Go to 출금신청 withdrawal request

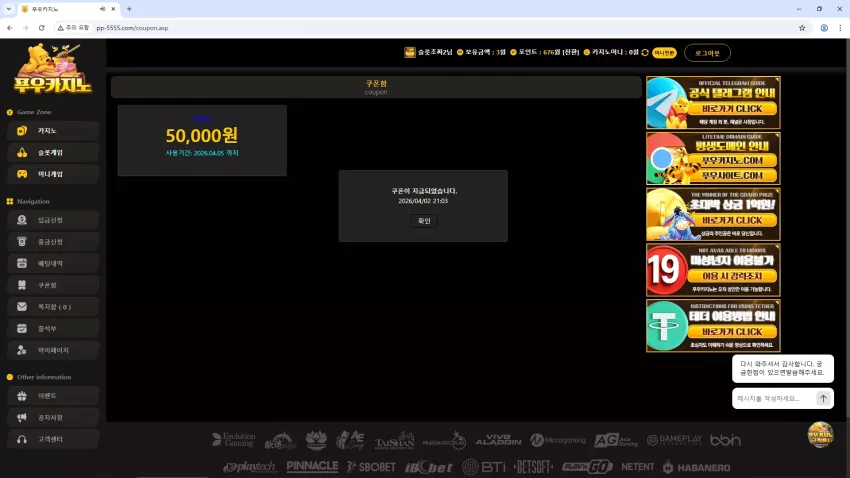[53, 242]
